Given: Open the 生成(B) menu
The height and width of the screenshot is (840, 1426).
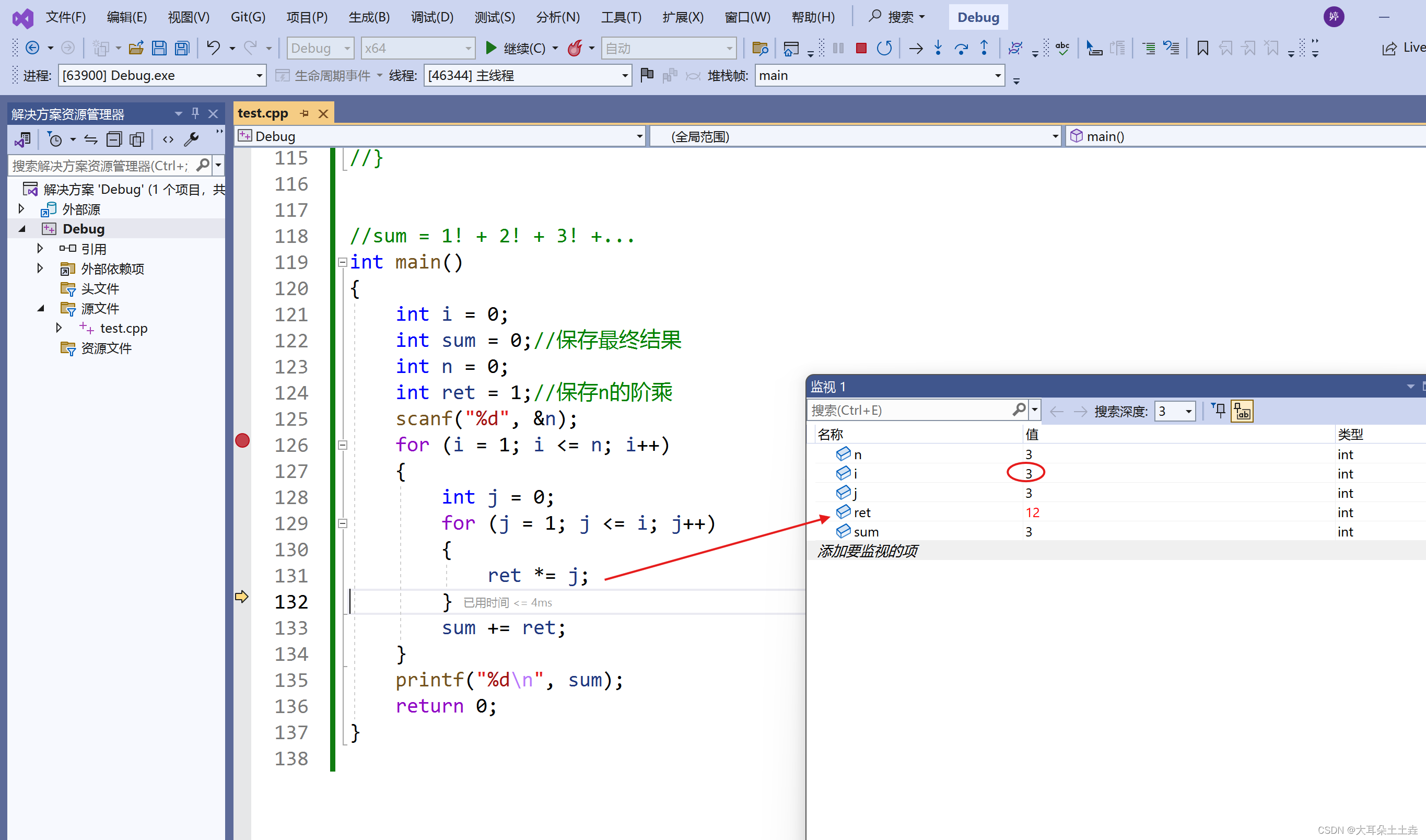Looking at the screenshot, I should click(x=369, y=17).
